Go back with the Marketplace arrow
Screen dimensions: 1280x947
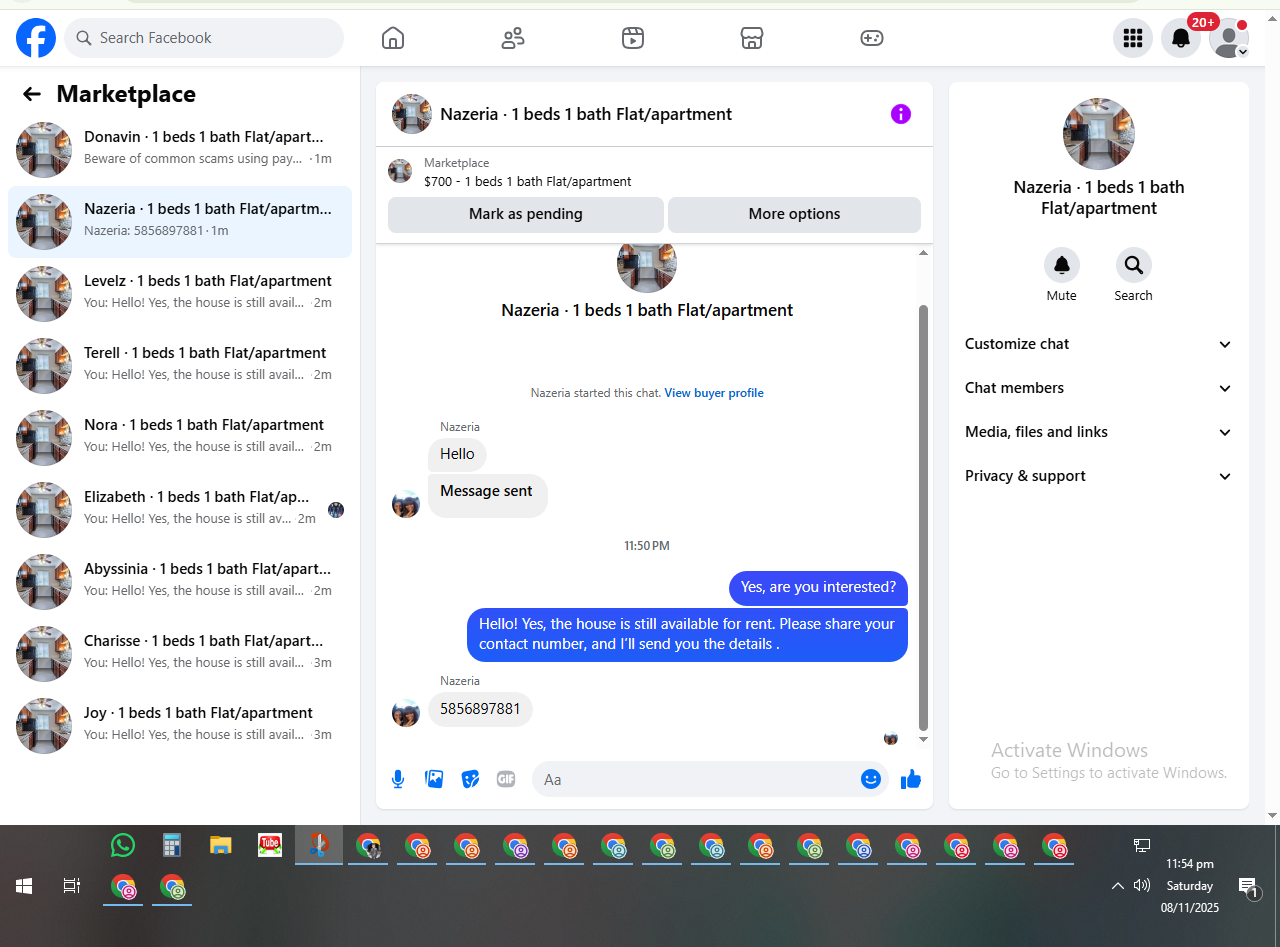click(32, 94)
